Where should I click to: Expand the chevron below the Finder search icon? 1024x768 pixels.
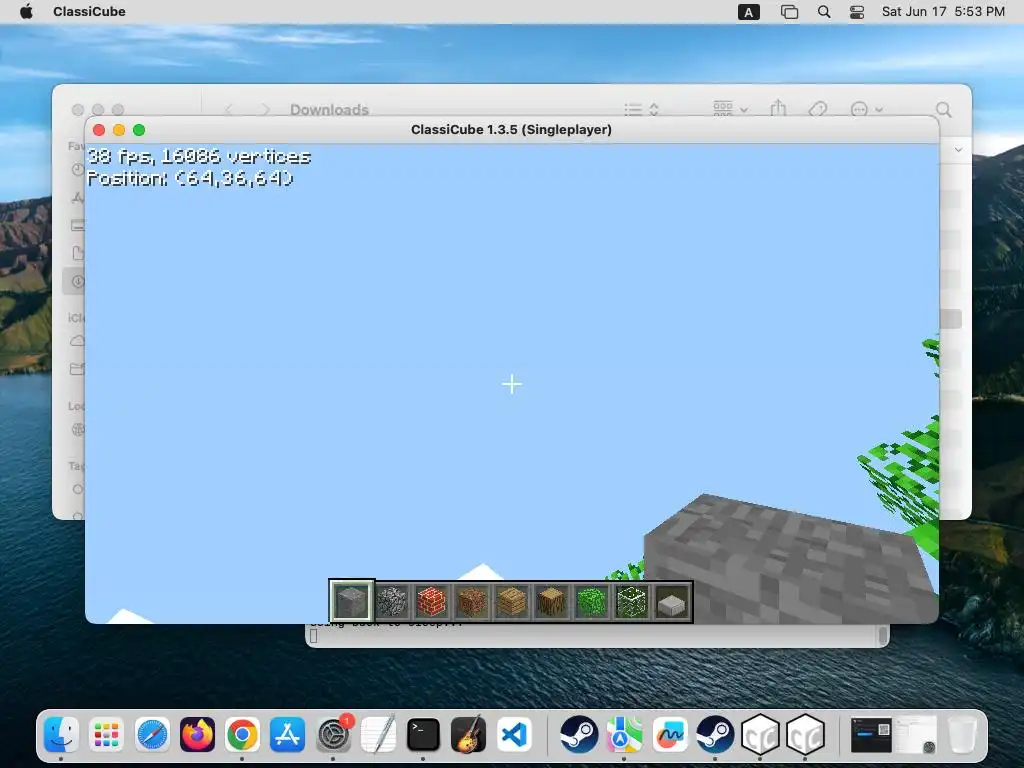click(x=958, y=150)
